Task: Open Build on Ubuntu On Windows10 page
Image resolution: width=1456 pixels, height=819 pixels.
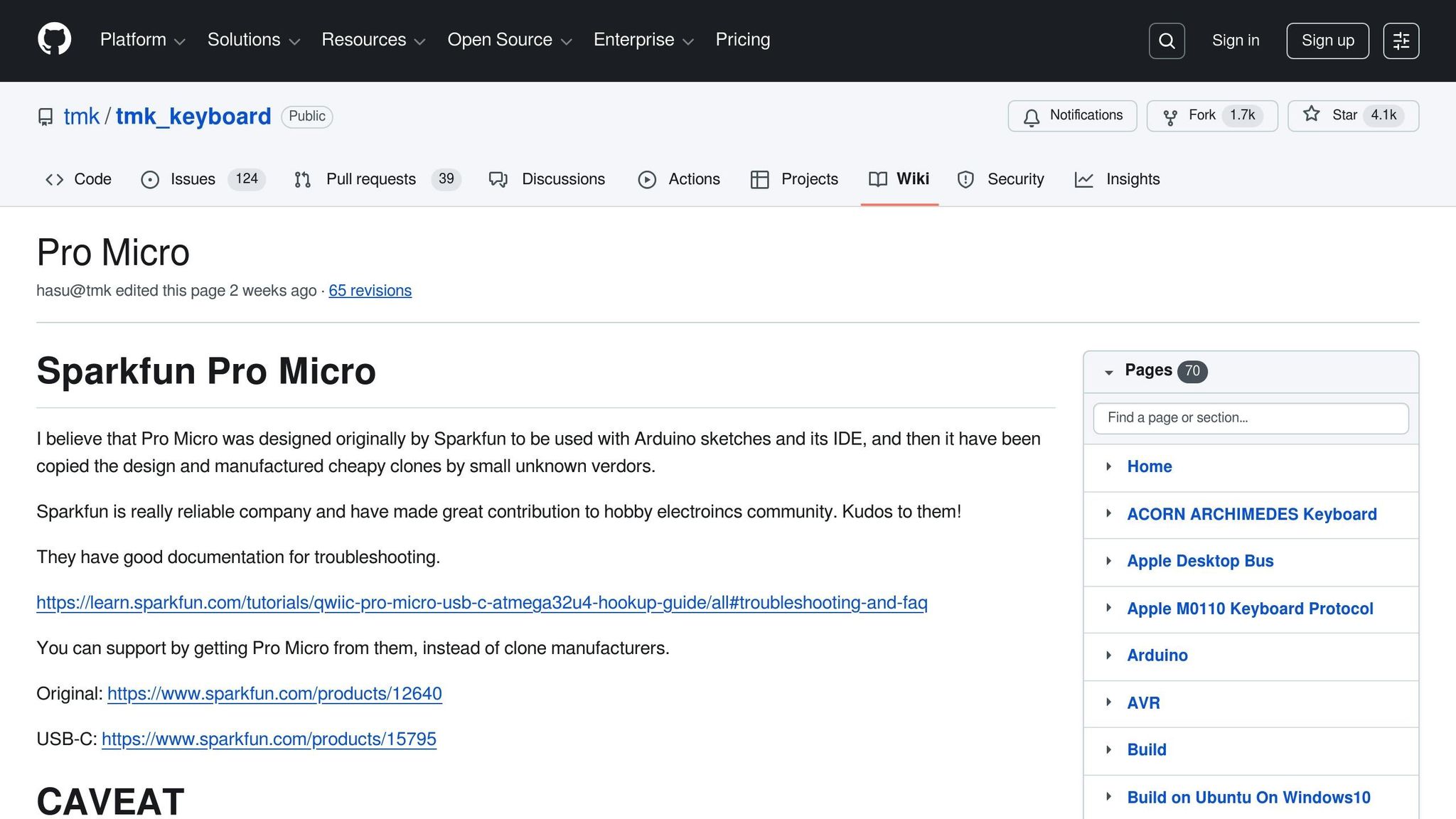Action: pyautogui.click(x=1248, y=798)
